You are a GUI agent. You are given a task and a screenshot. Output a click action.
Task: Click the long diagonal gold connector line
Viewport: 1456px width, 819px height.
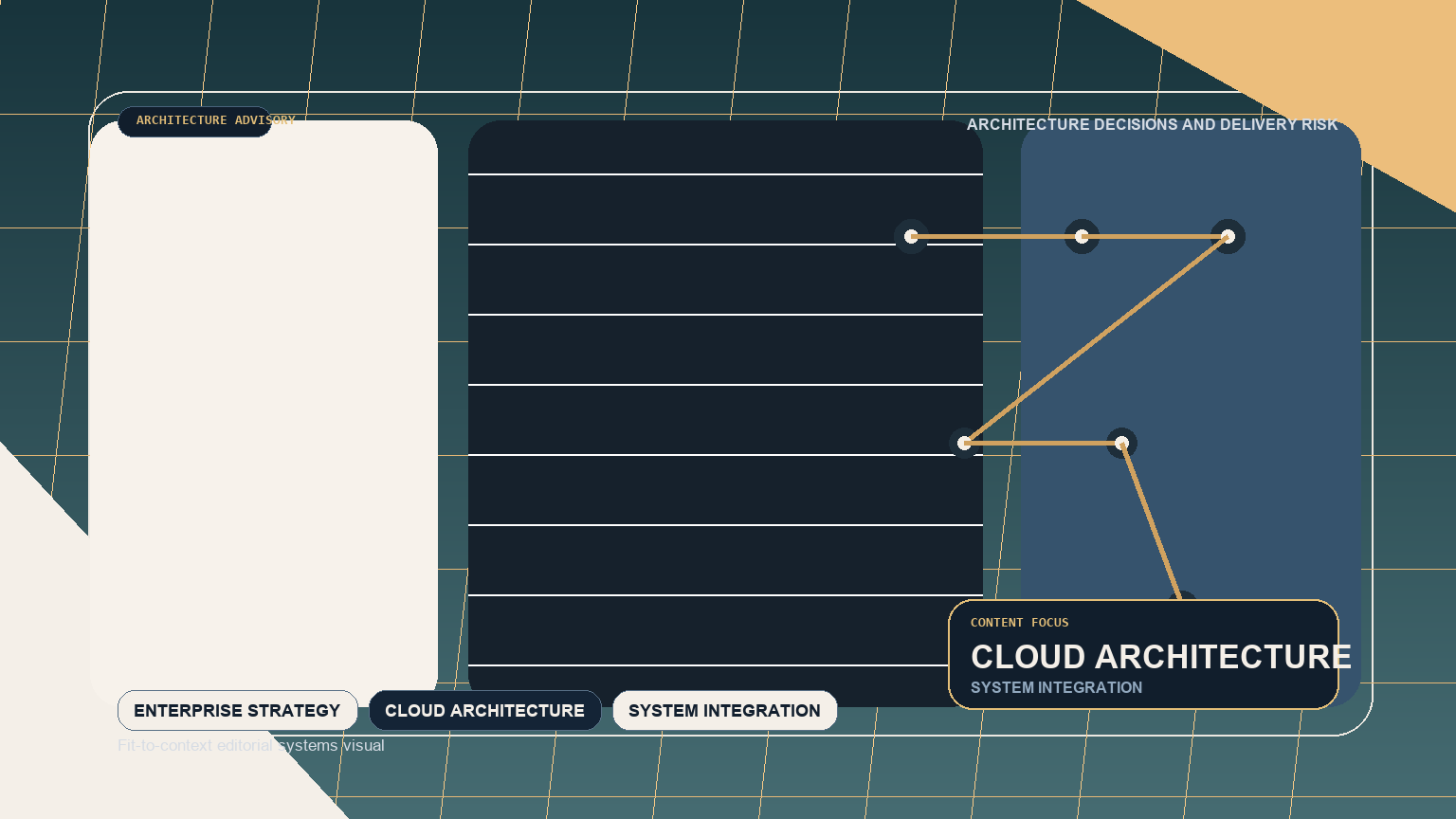pyautogui.click(x=1096, y=339)
